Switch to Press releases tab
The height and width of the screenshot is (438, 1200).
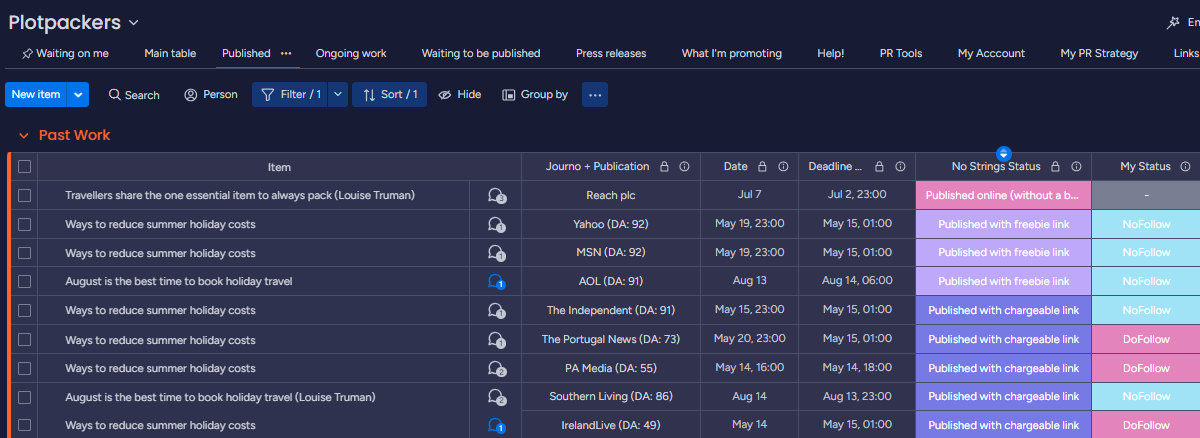pyautogui.click(x=611, y=53)
